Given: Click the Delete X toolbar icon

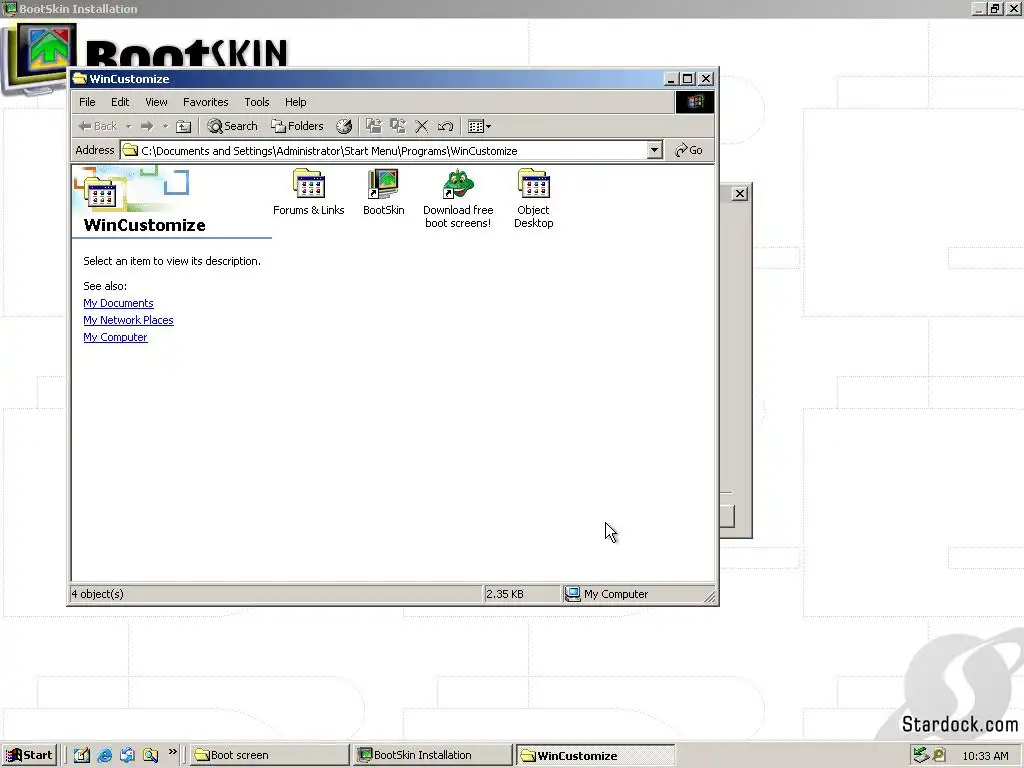Looking at the screenshot, I should pyautogui.click(x=422, y=126).
